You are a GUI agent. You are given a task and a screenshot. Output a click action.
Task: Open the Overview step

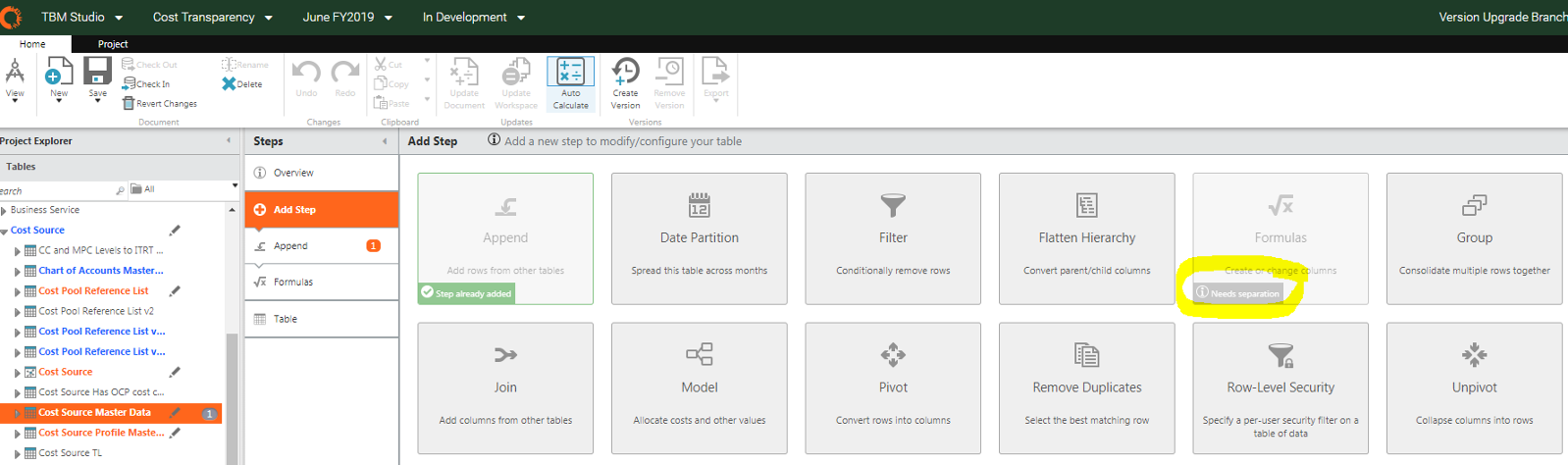293,173
